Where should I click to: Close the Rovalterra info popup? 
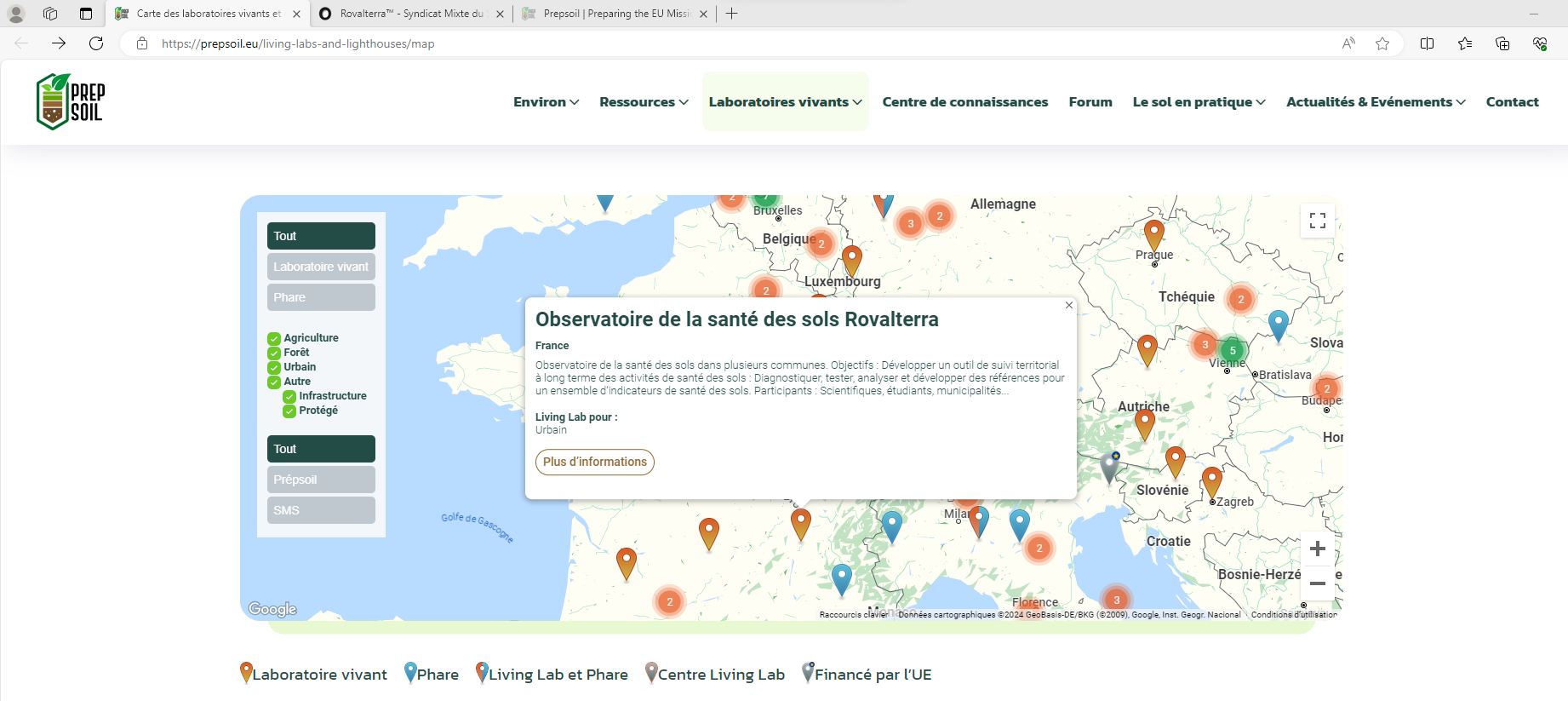[x=1069, y=305]
